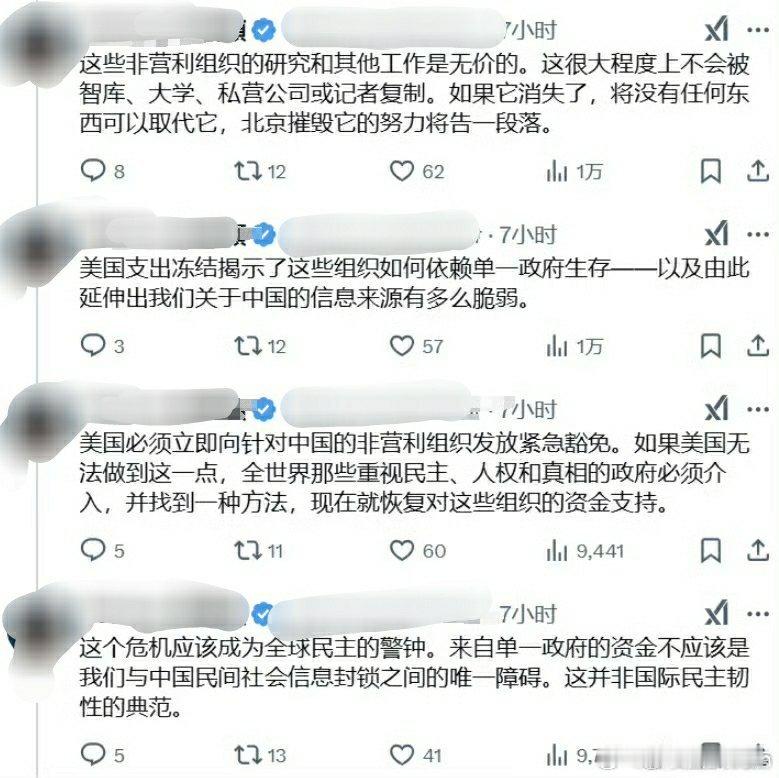This screenshot has width=779, height=778.
Task: Open the 7小时 timestamp of second post
Action: (527, 235)
